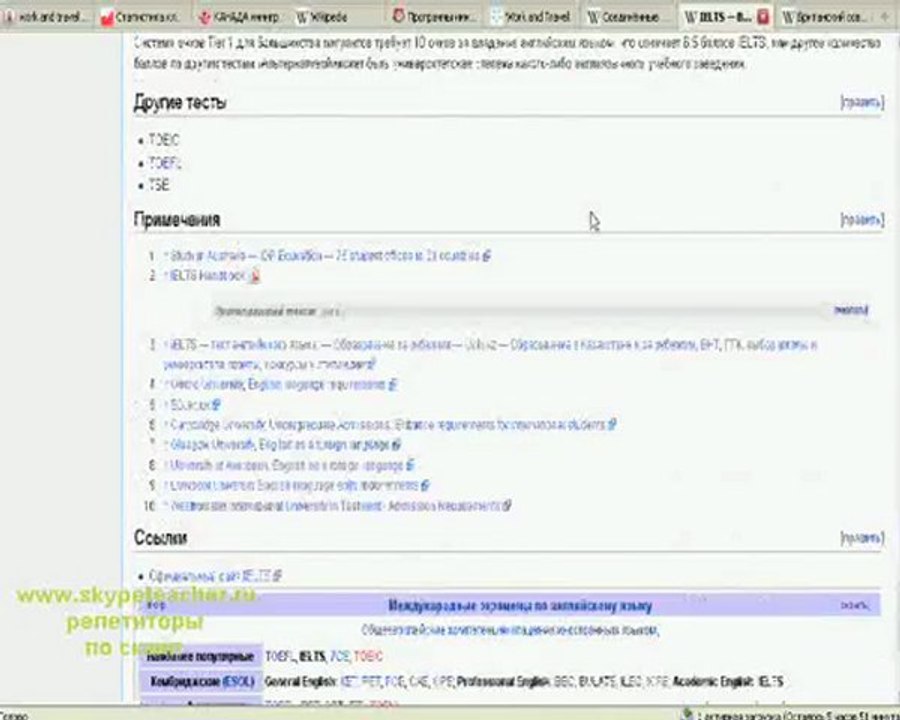
Task: Open CAE link in Кембриджские row
Action: point(419,682)
